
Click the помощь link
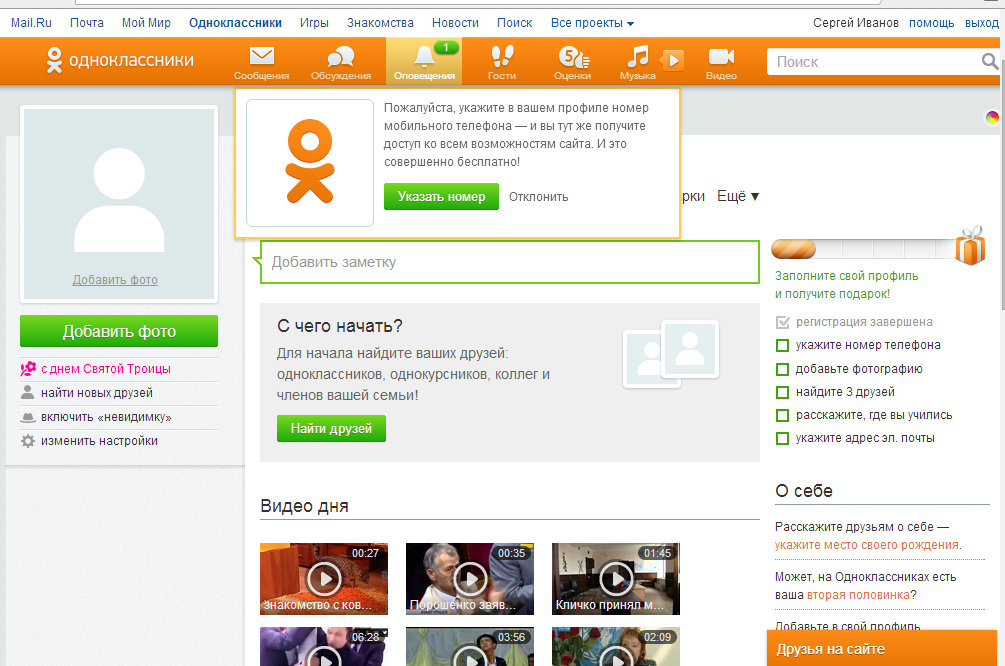[x=931, y=23]
